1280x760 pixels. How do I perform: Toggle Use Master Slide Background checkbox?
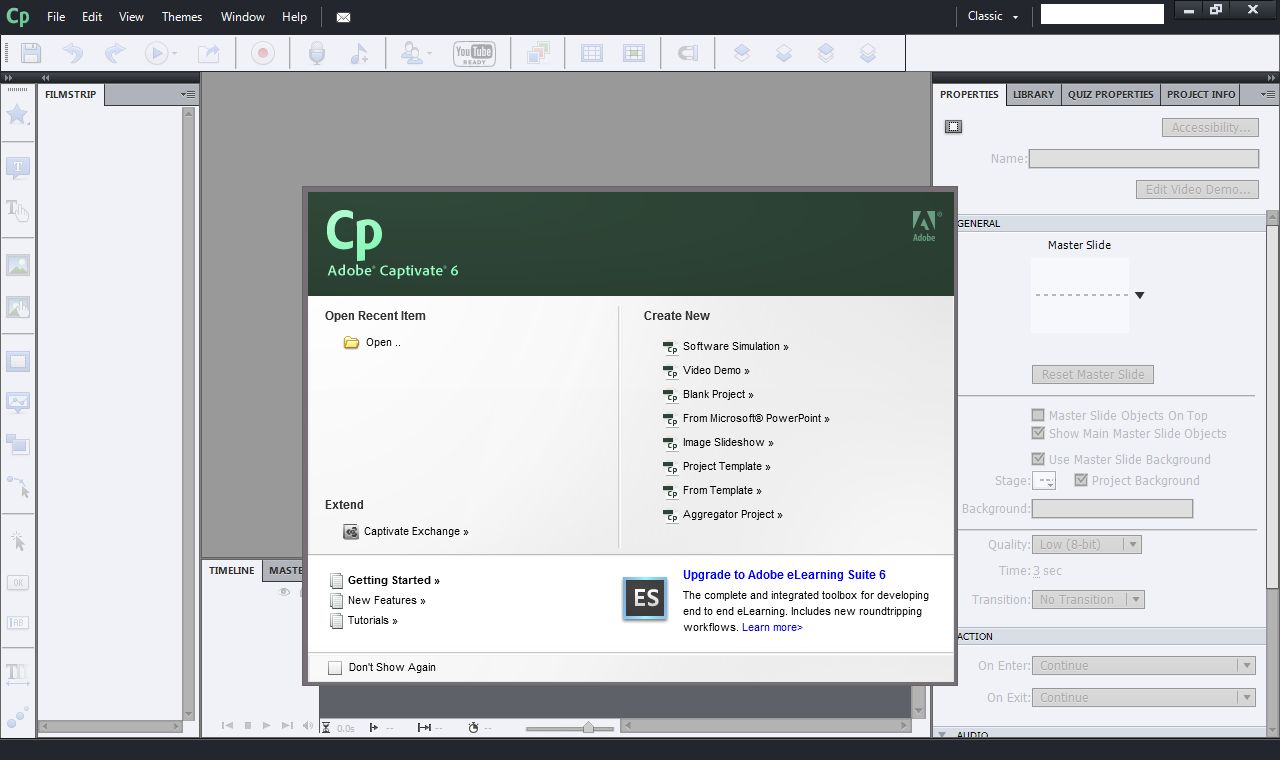point(1038,459)
